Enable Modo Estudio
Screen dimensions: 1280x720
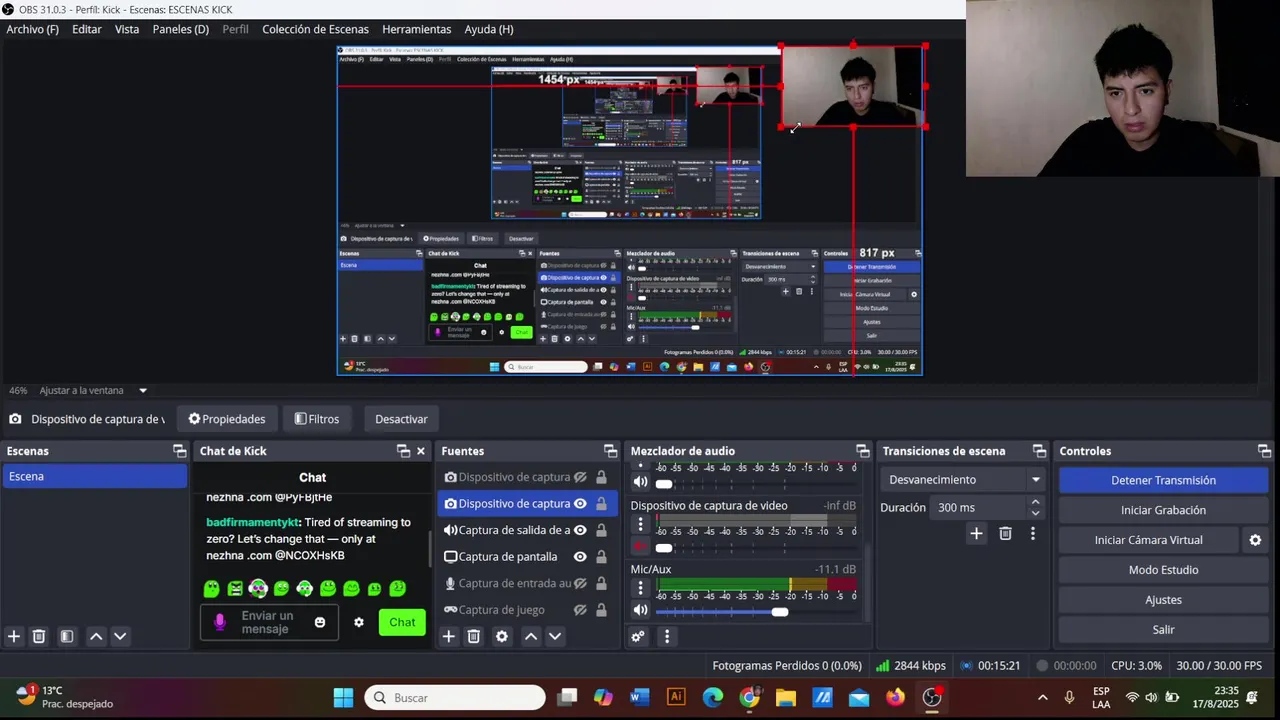click(1163, 570)
